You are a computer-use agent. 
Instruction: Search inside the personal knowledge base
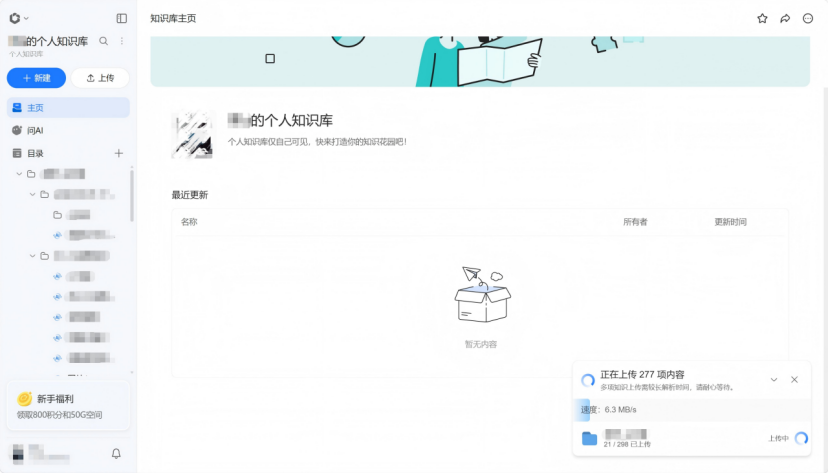(104, 41)
